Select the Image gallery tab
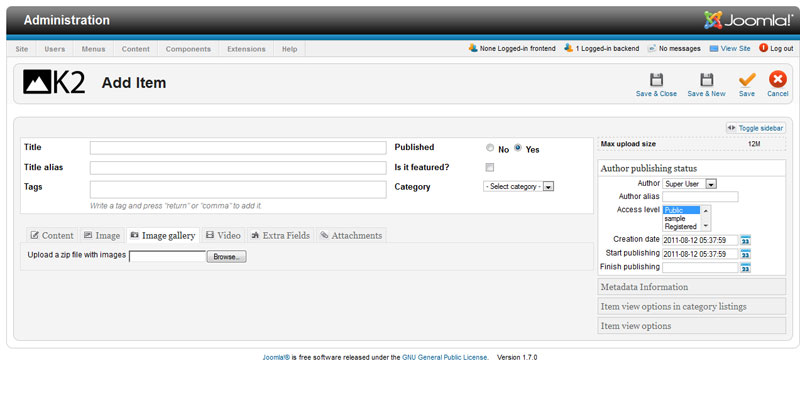 [x=163, y=235]
